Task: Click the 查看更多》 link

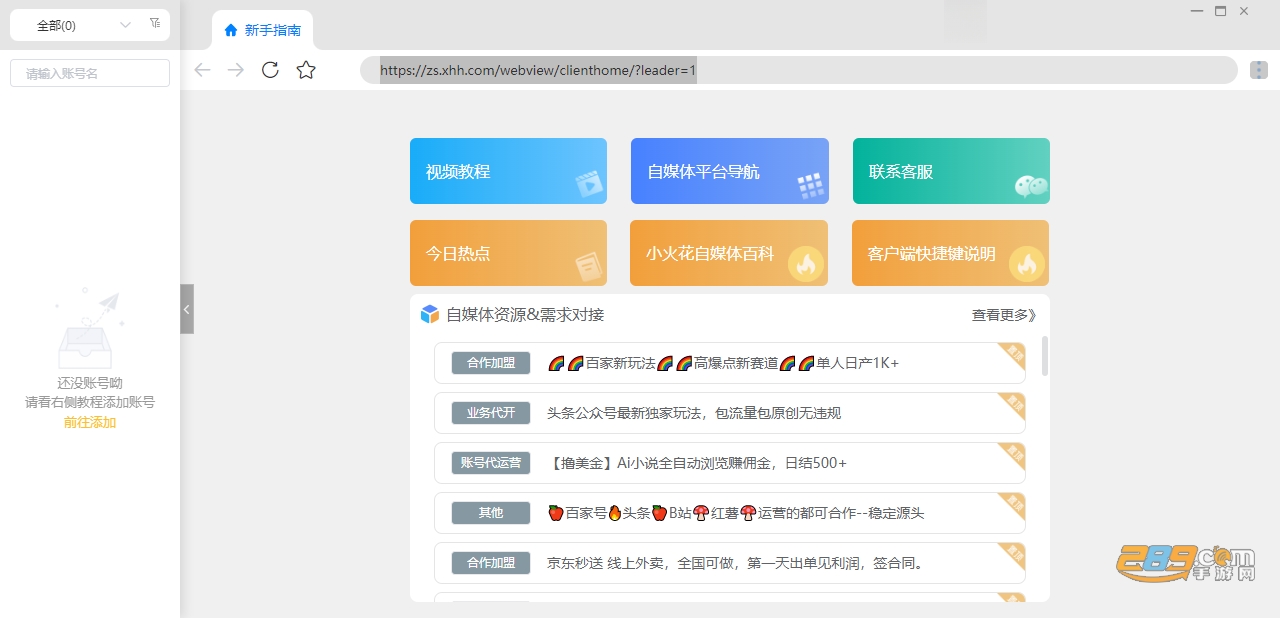Action: click(1004, 315)
